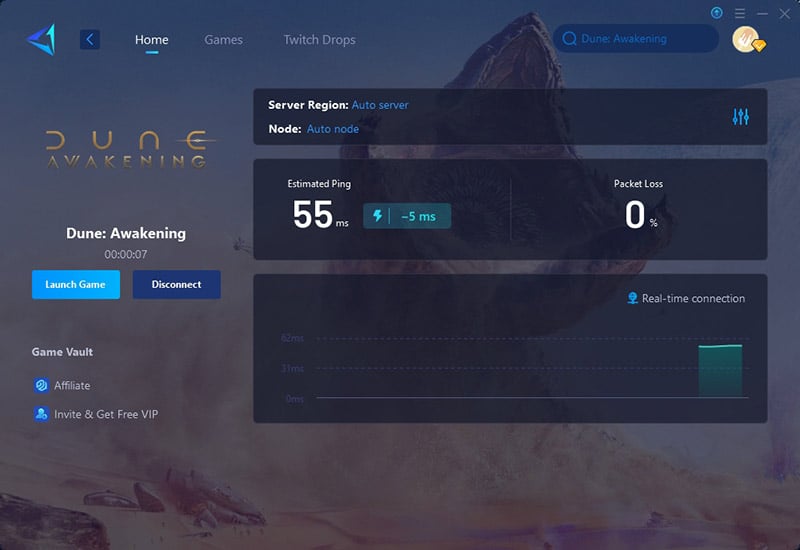Viewport: 800px width, 550px height.
Task: Click the Affiliate icon
Action: click(x=41, y=385)
